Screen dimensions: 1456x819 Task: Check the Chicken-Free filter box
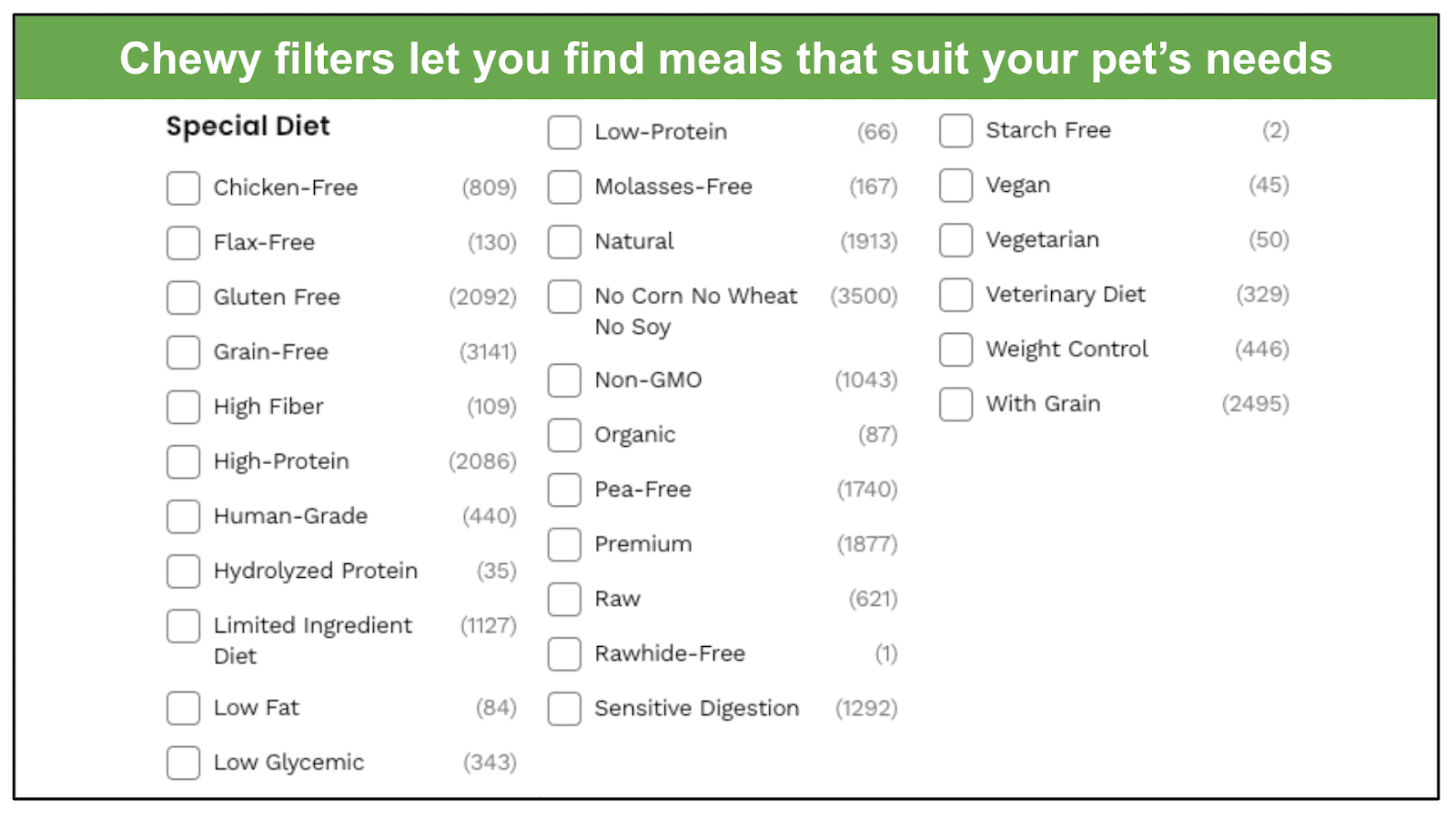tap(183, 188)
